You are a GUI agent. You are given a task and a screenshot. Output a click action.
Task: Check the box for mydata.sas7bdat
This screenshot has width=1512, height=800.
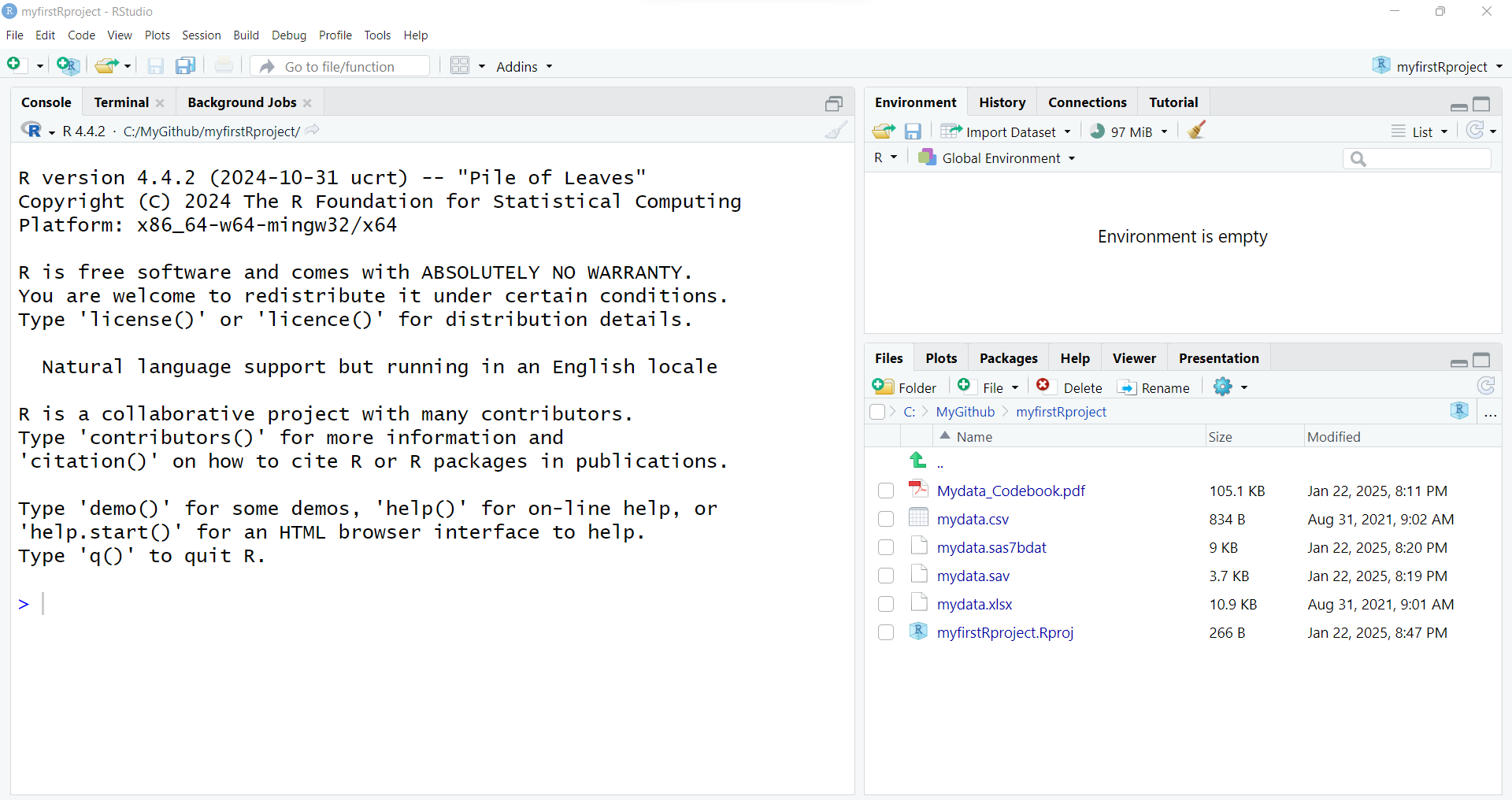coord(886,547)
